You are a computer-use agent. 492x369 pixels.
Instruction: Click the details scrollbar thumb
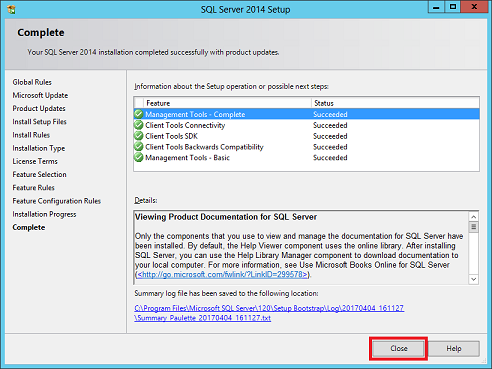(473, 227)
